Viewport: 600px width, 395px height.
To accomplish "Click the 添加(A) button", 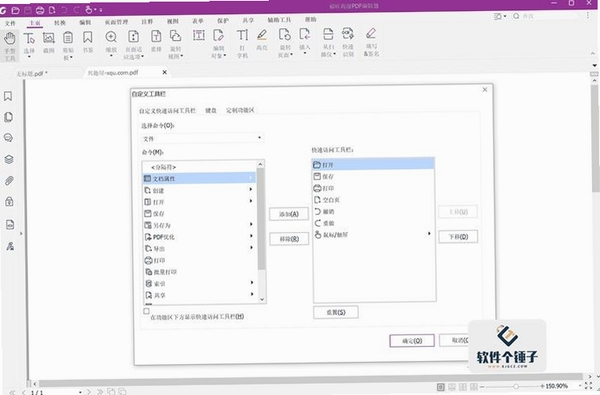I will 289,214.
